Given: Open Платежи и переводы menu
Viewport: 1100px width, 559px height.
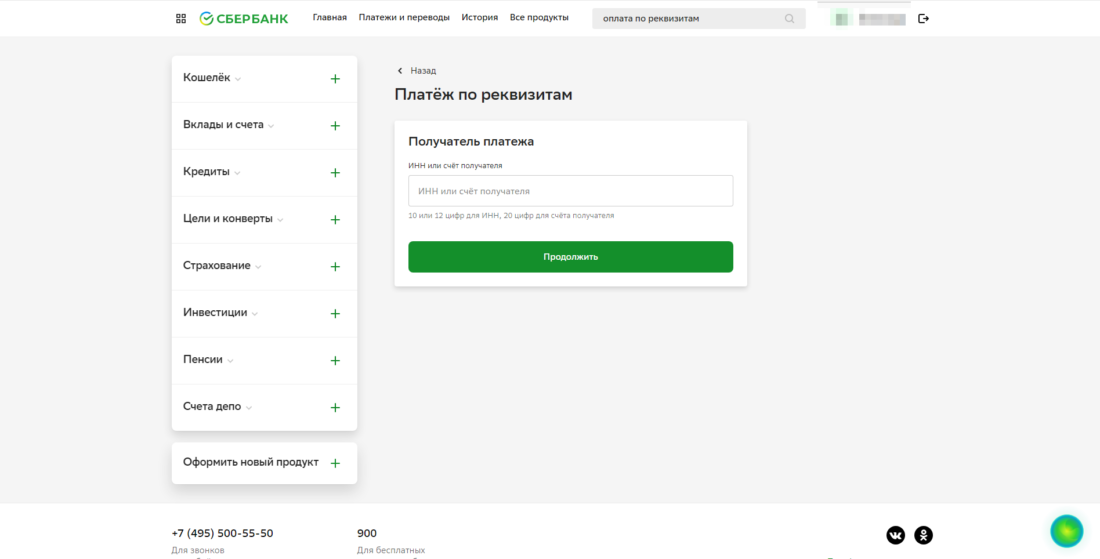Looking at the screenshot, I should 404,18.
